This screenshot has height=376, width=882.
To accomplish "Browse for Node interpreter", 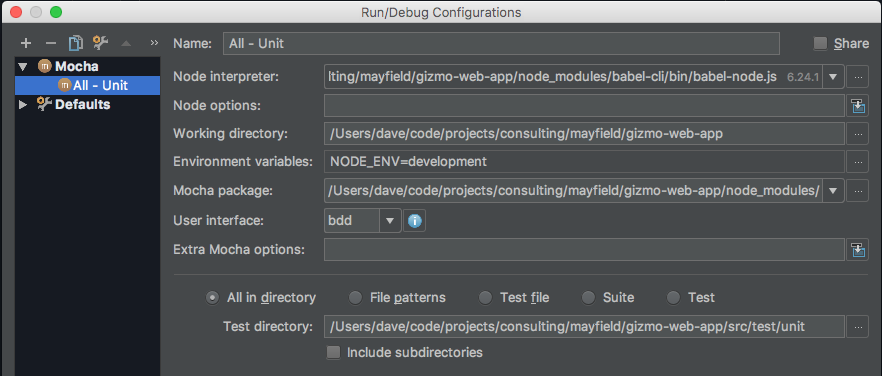I will [x=858, y=77].
